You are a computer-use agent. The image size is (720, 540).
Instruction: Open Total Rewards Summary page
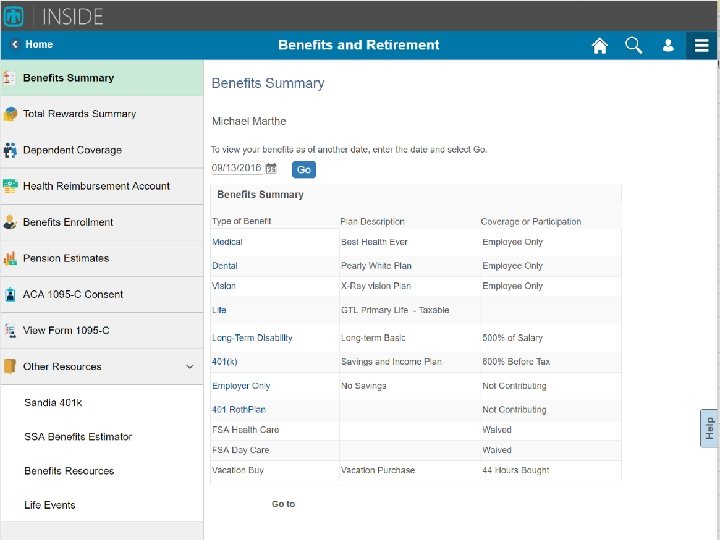pyautogui.click(x=102, y=114)
